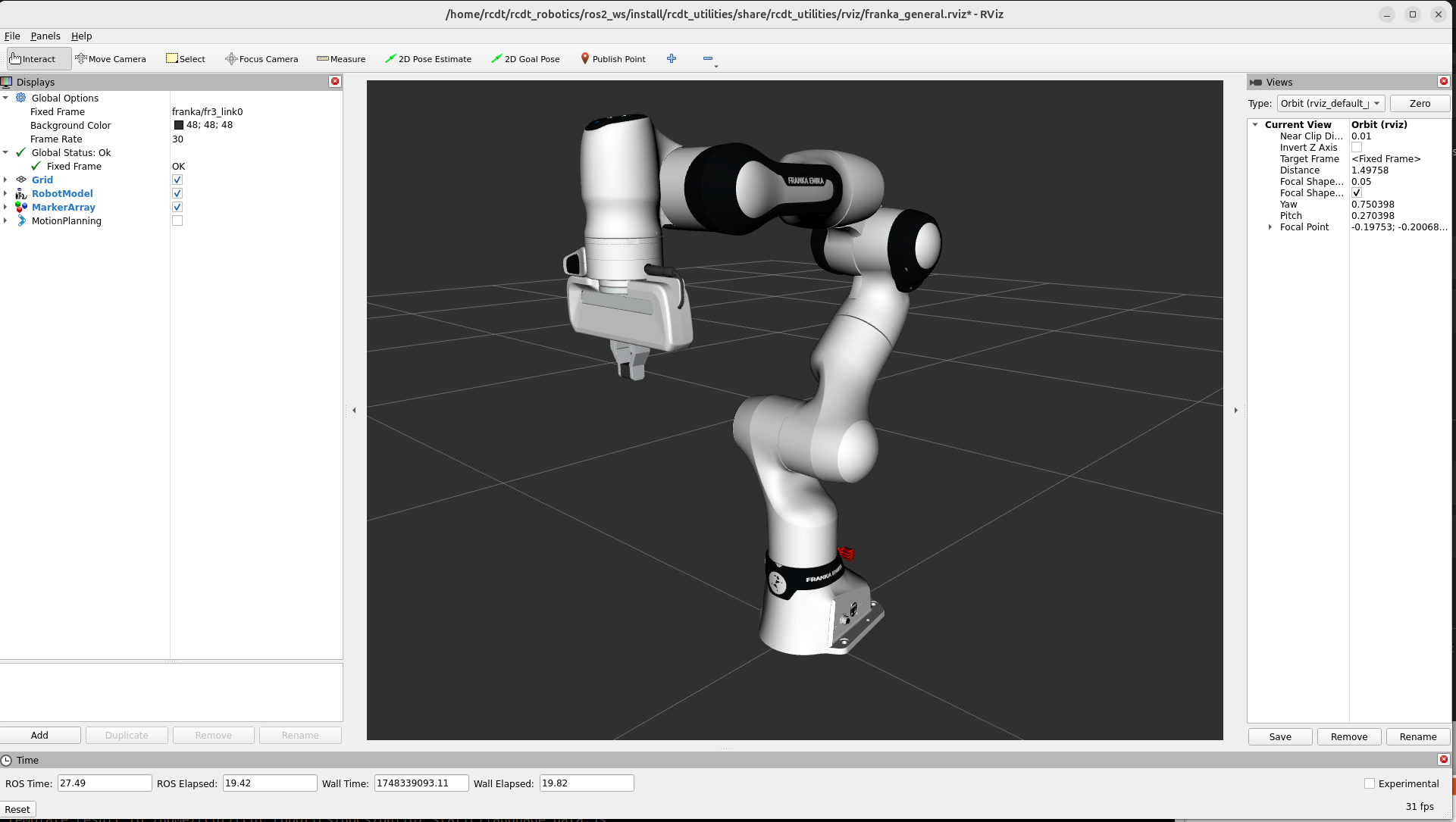Expand the Focal Point property
The width and height of the screenshot is (1456, 822).
[1270, 227]
